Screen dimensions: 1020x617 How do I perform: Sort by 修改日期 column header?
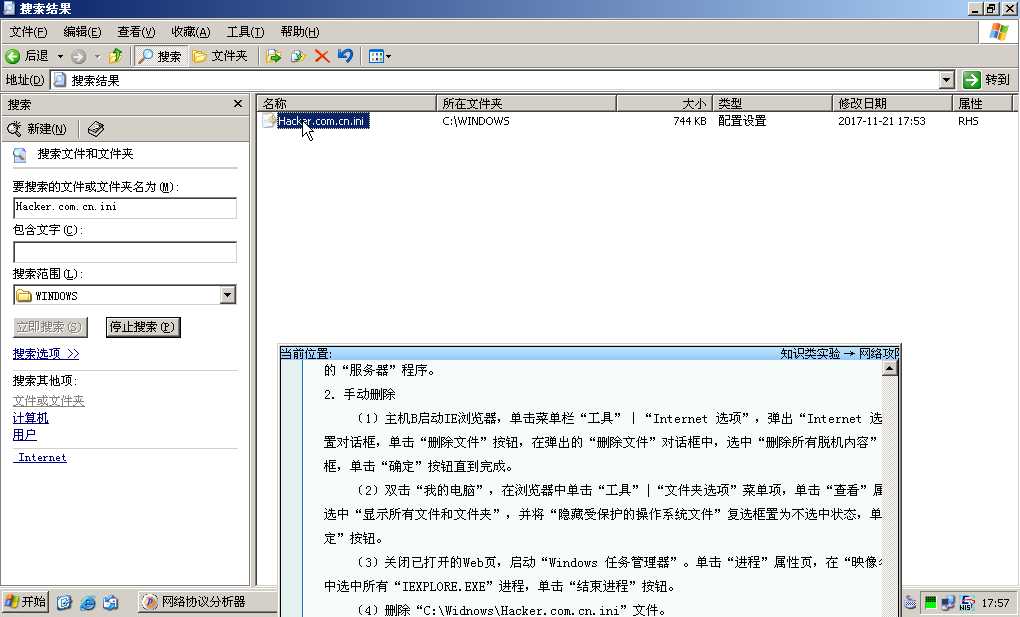892,103
